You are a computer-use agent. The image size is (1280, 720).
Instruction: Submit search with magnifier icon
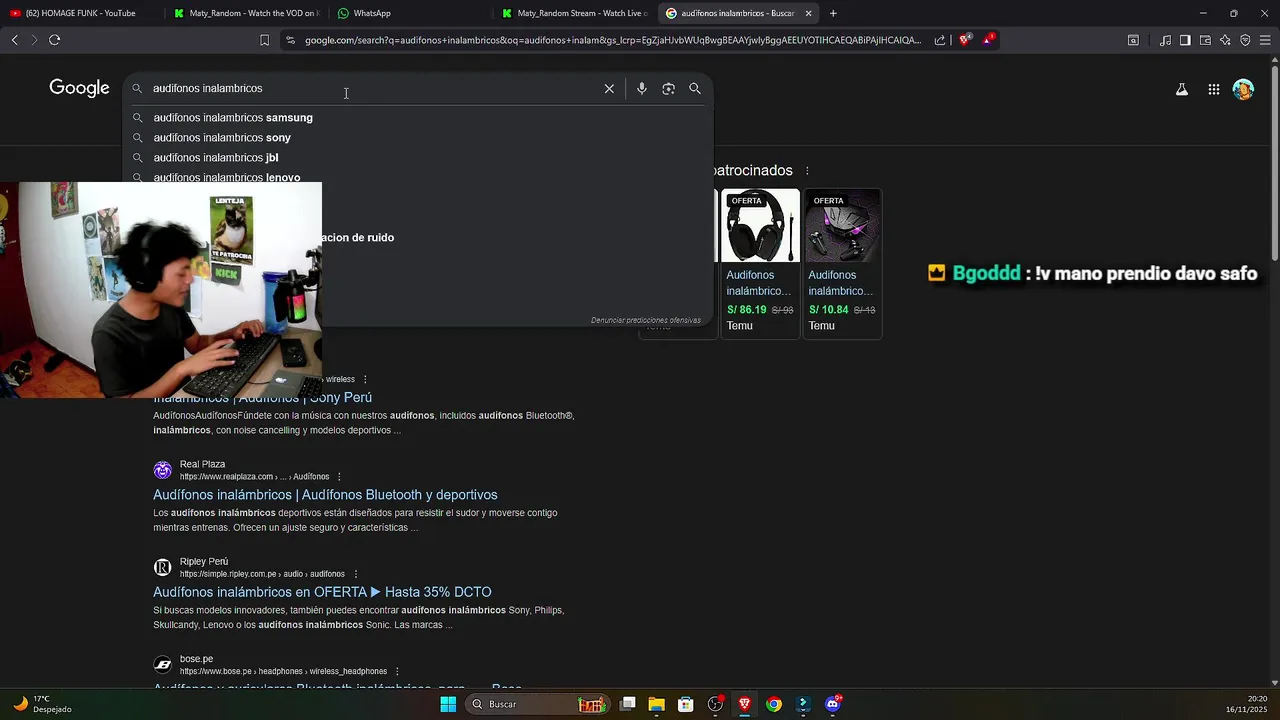[x=695, y=89]
